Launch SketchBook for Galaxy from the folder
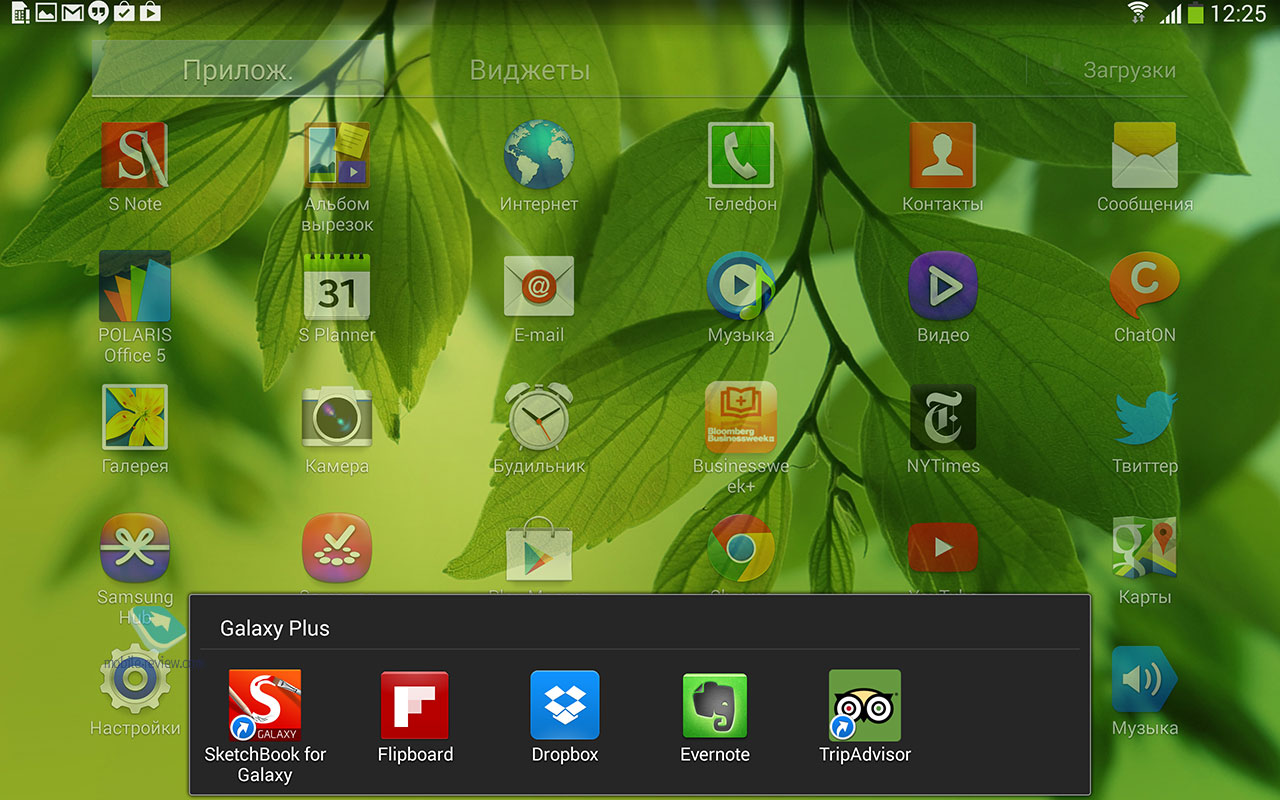Image resolution: width=1280 pixels, height=800 pixels. 265,705
